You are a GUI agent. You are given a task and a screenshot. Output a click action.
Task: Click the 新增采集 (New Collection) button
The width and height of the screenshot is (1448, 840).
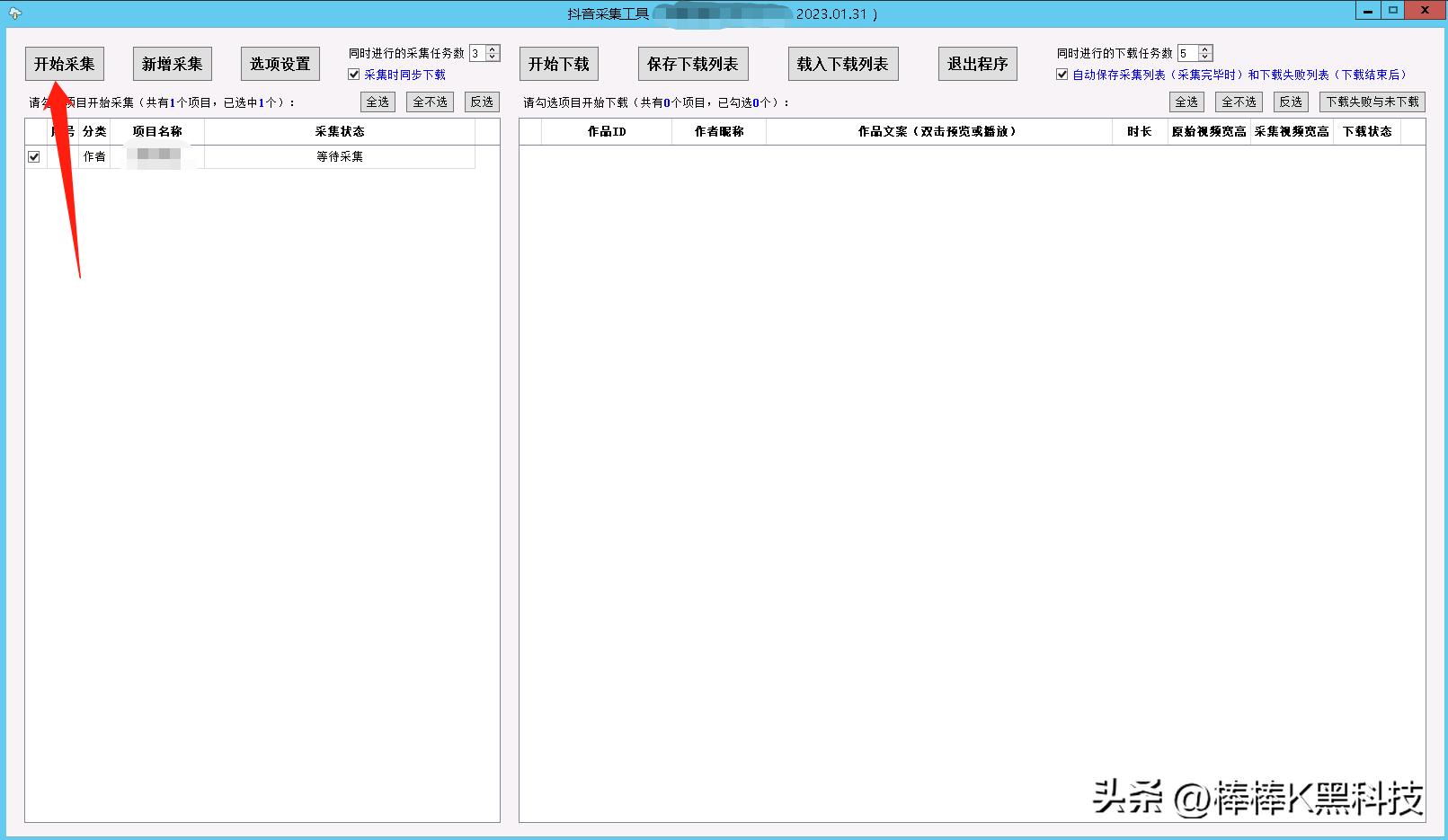click(172, 63)
